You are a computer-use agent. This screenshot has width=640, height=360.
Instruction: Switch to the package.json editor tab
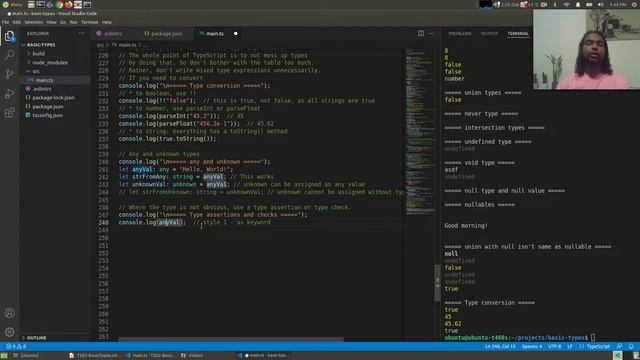pyautogui.click(x=167, y=33)
